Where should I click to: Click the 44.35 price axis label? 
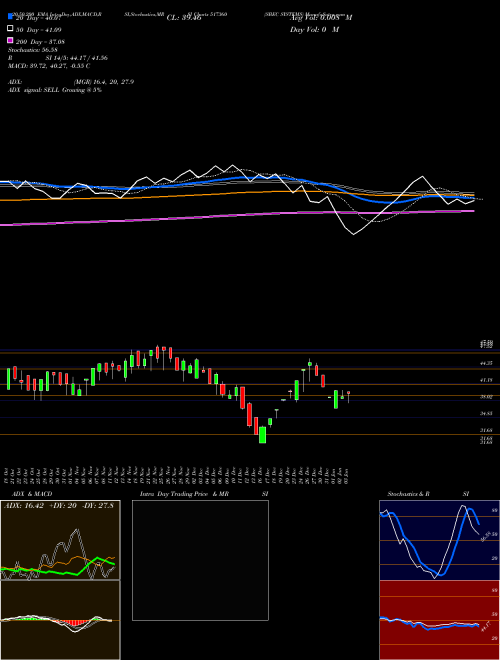486,363
